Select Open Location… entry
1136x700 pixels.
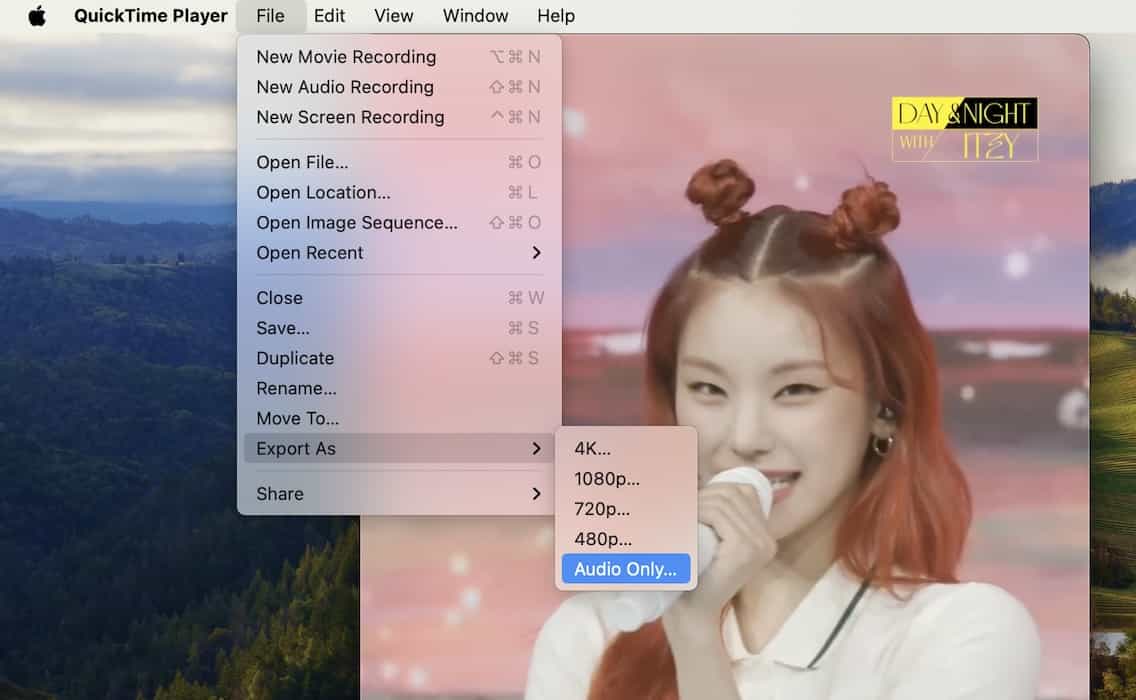pyautogui.click(x=323, y=192)
